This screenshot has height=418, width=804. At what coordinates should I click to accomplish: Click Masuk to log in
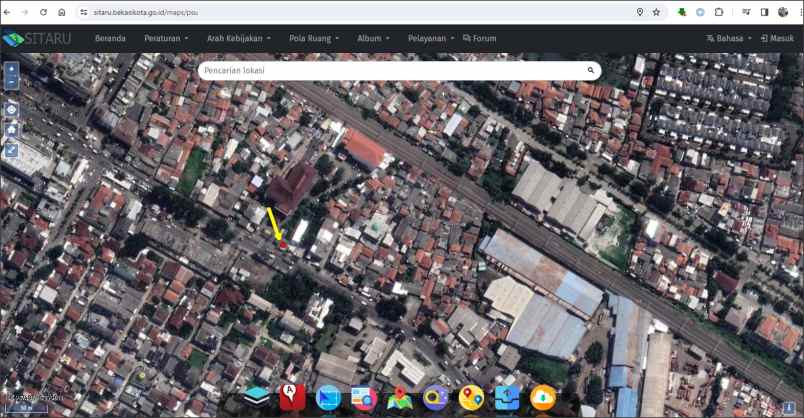point(777,38)
